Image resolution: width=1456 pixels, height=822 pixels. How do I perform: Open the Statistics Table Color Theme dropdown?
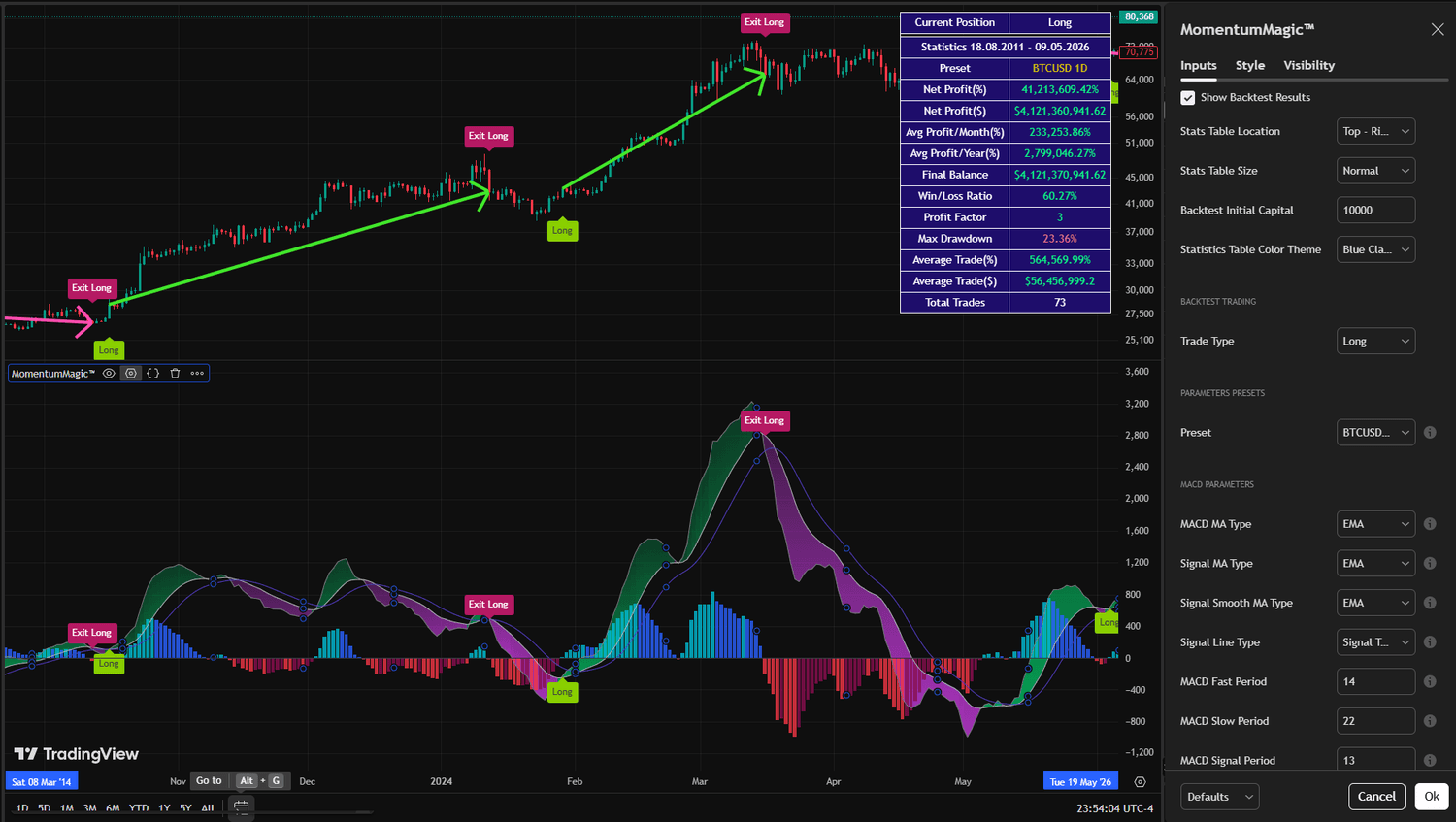coord(1375,249)
